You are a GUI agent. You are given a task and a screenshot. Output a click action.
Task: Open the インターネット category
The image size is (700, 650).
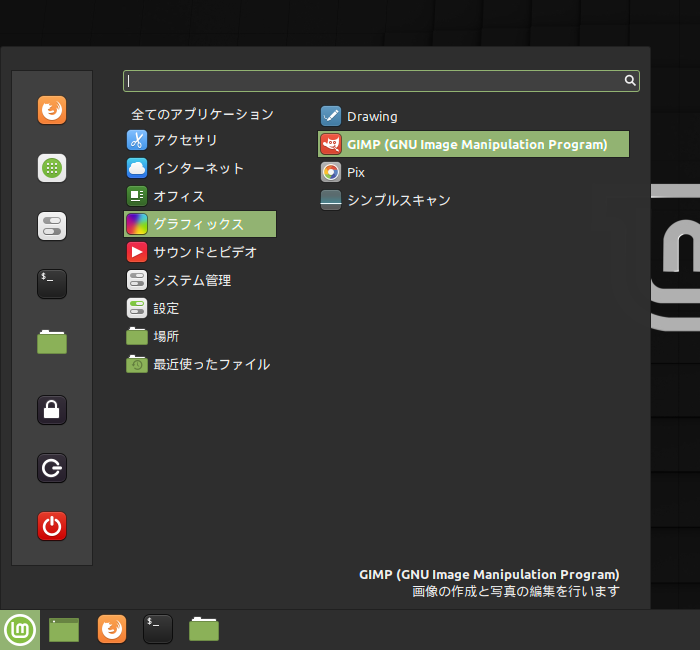tap(199, 168)
